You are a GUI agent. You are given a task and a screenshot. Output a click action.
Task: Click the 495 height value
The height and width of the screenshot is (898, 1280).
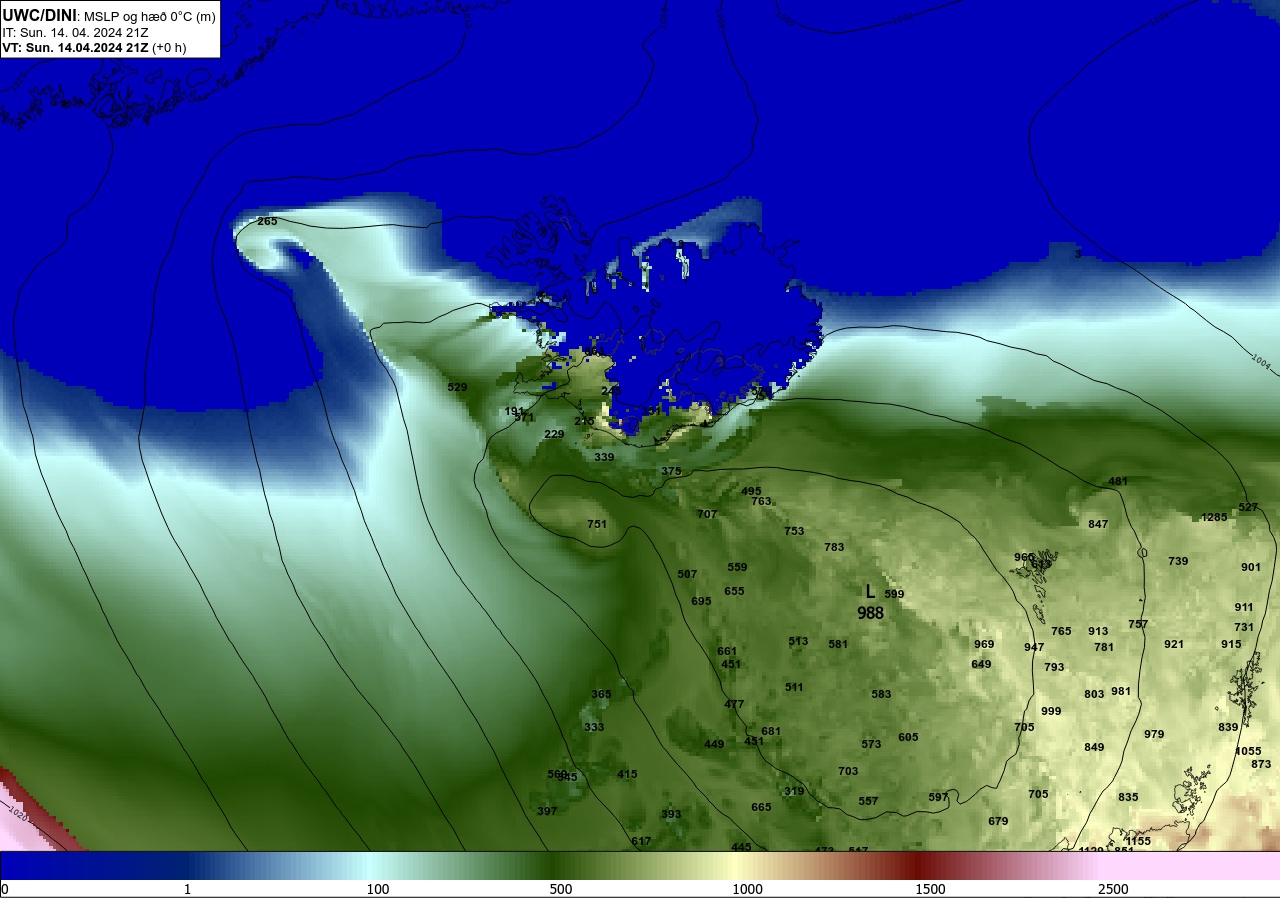[751, 491]
